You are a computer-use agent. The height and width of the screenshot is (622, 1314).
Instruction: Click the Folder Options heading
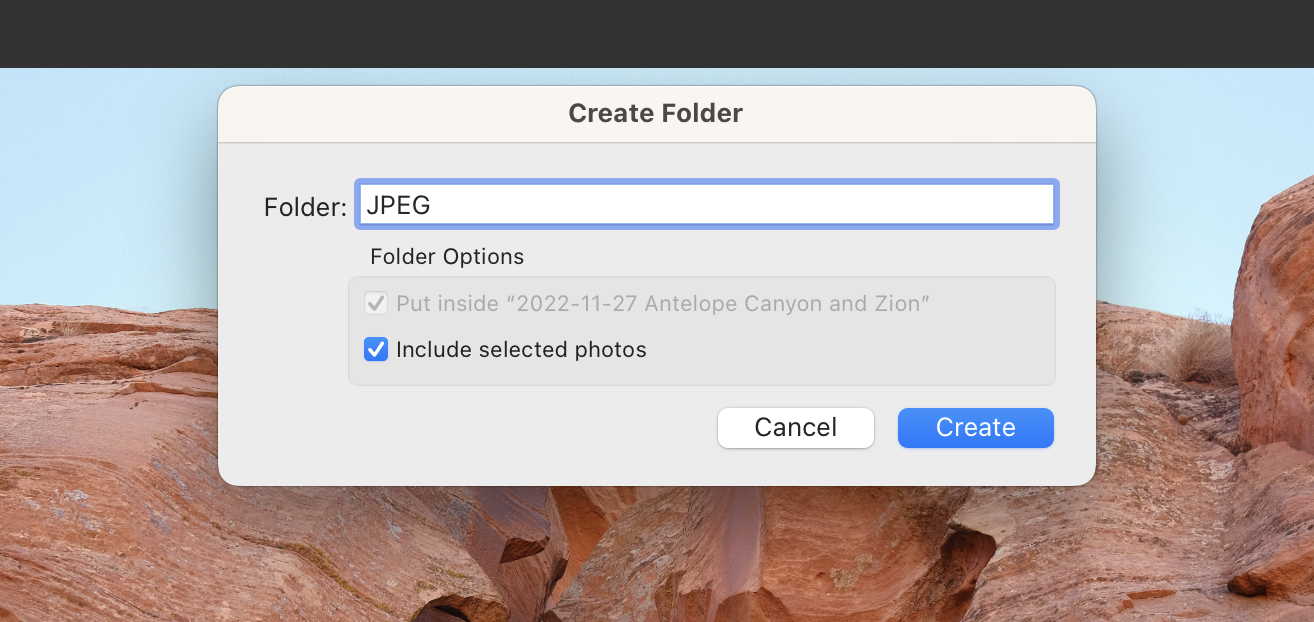click(x=447, y=256)
